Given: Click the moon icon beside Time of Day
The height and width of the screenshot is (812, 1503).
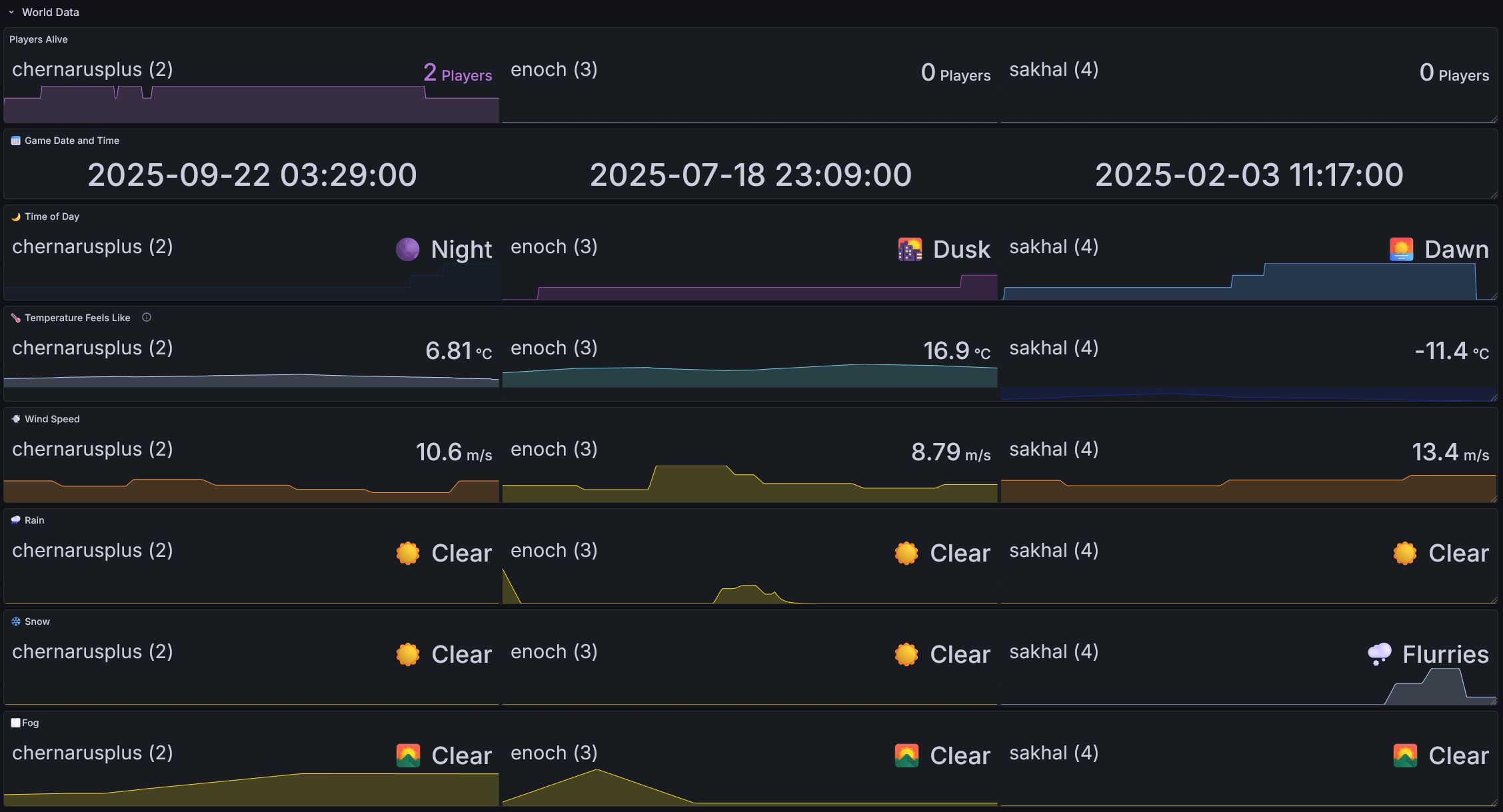Looking at the screenshot, I should [x=16, y=216].
